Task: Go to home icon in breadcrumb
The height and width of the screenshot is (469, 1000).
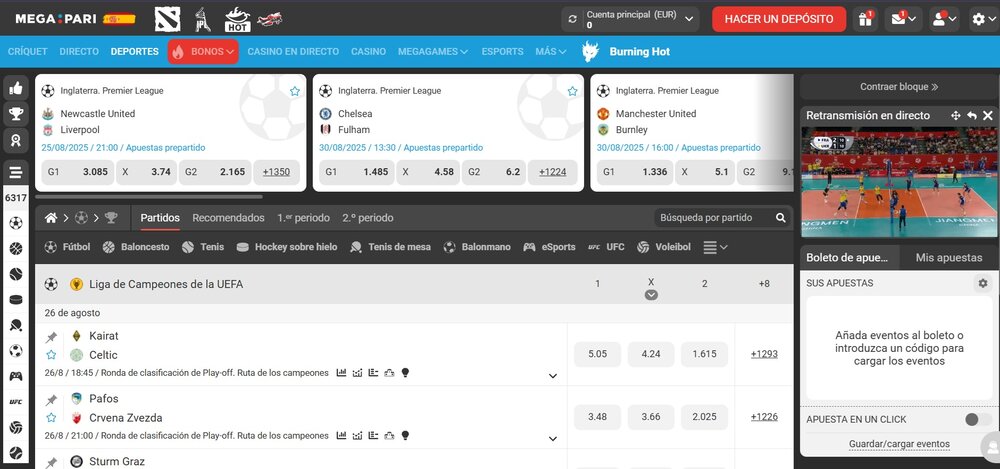Action: click(x=50, y=218)
